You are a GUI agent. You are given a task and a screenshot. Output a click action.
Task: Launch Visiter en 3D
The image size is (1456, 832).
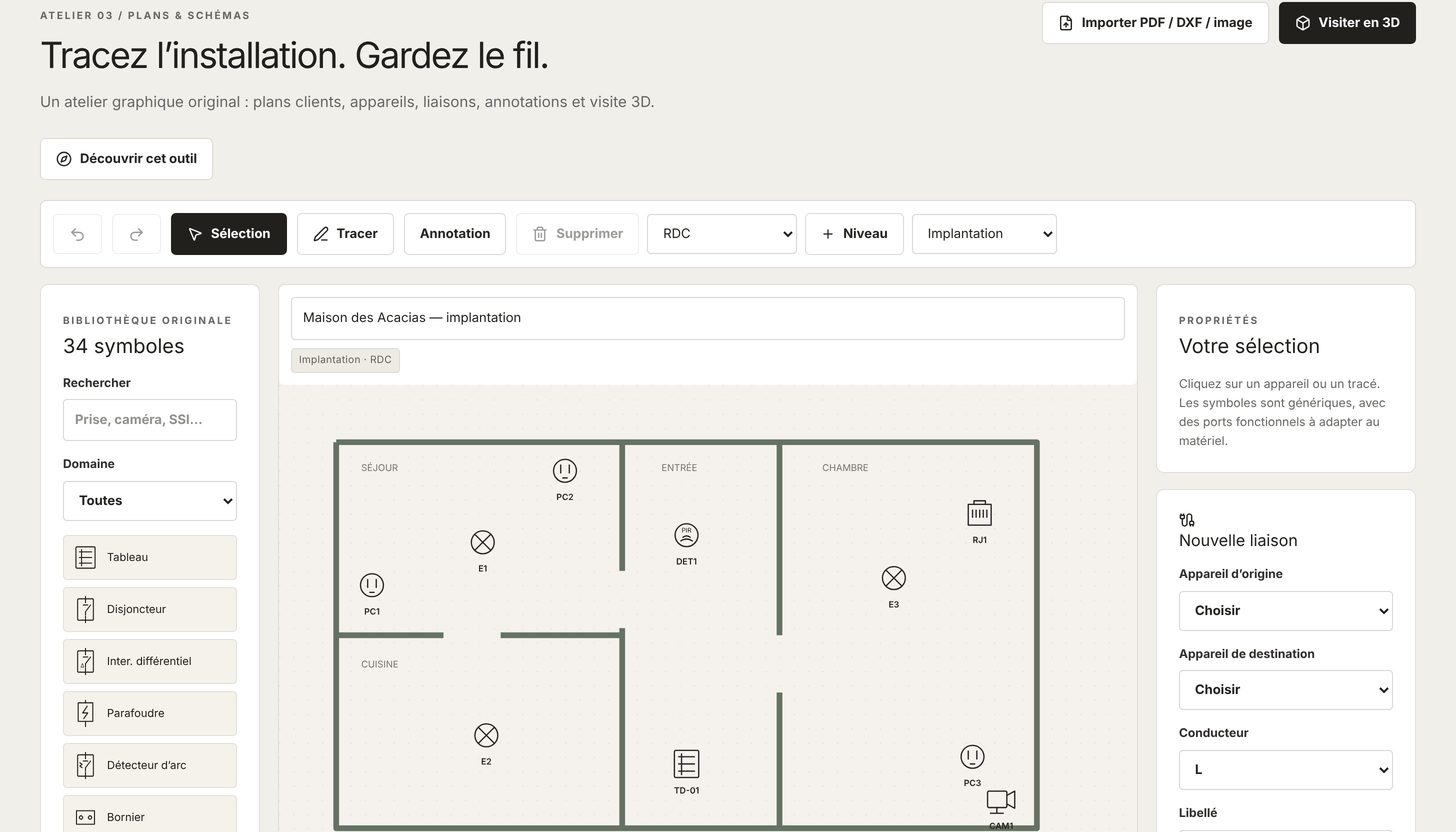point(1347,23)
